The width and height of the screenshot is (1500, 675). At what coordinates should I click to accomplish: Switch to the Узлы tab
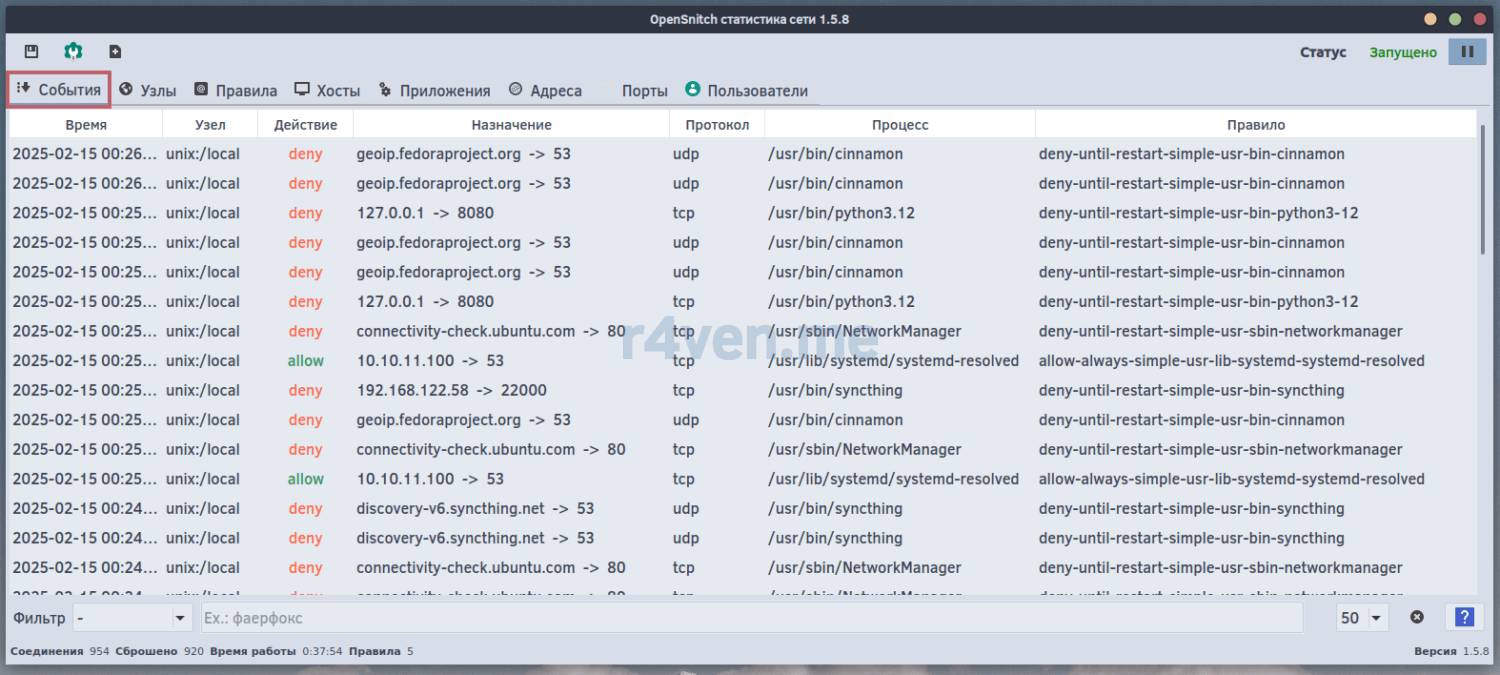coord(148,90)
